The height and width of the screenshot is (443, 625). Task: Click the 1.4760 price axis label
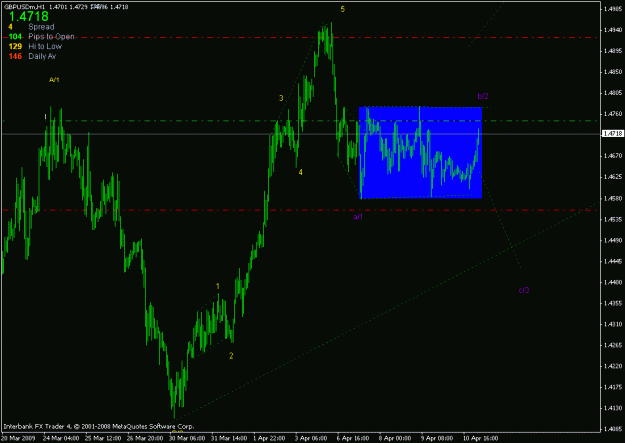tap(613, 114)
